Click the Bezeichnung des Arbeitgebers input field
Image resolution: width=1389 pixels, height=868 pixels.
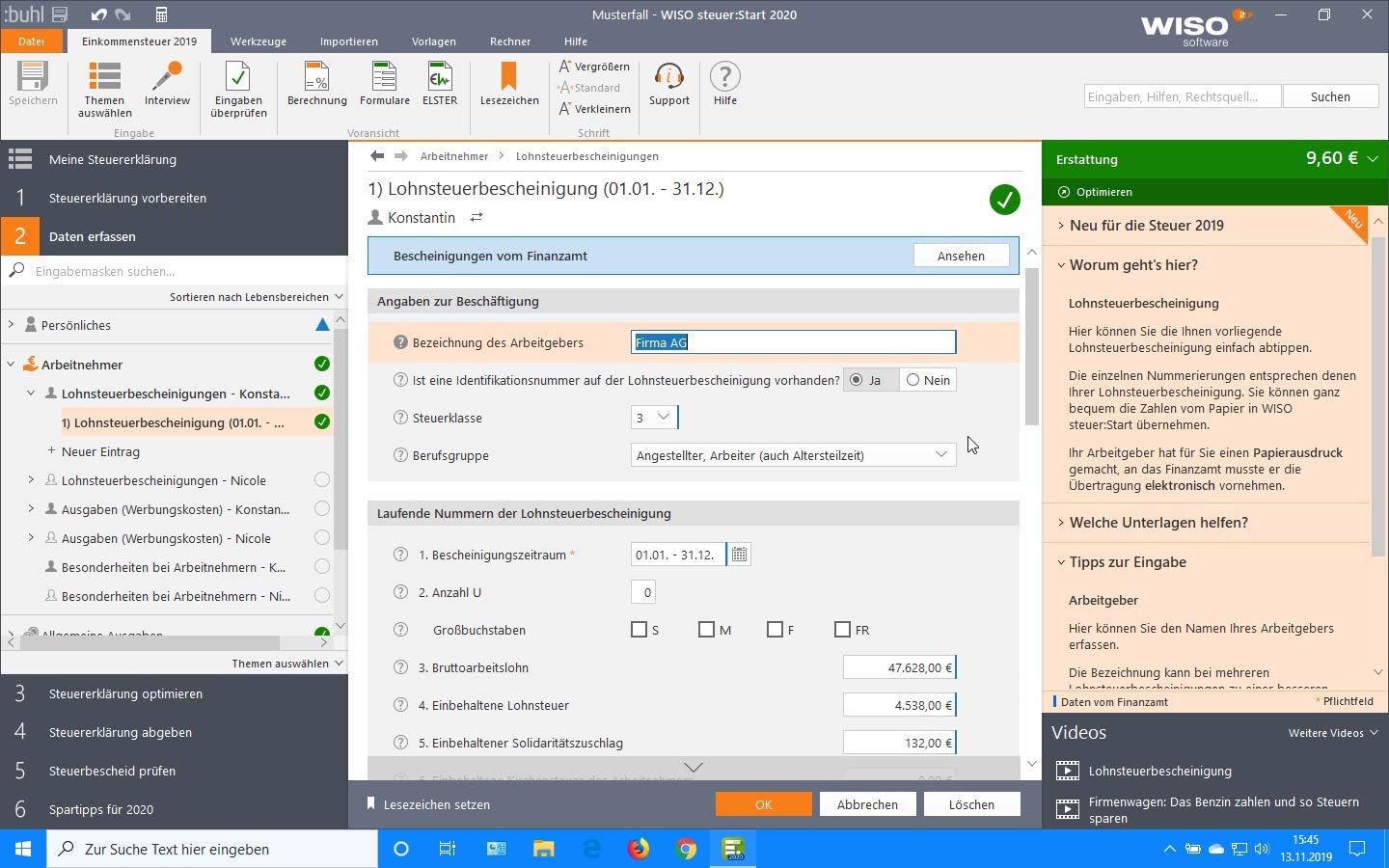[793, 342]
